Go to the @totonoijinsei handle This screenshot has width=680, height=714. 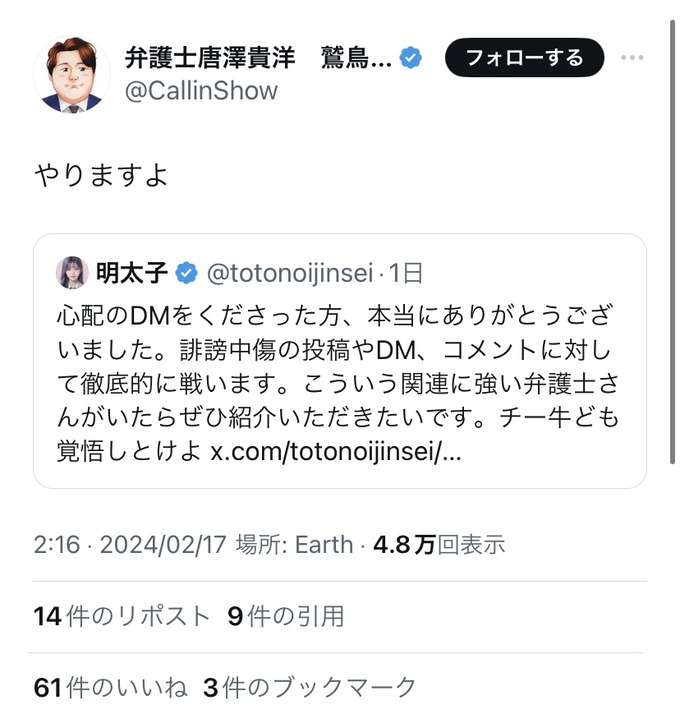tap(290, 271)
